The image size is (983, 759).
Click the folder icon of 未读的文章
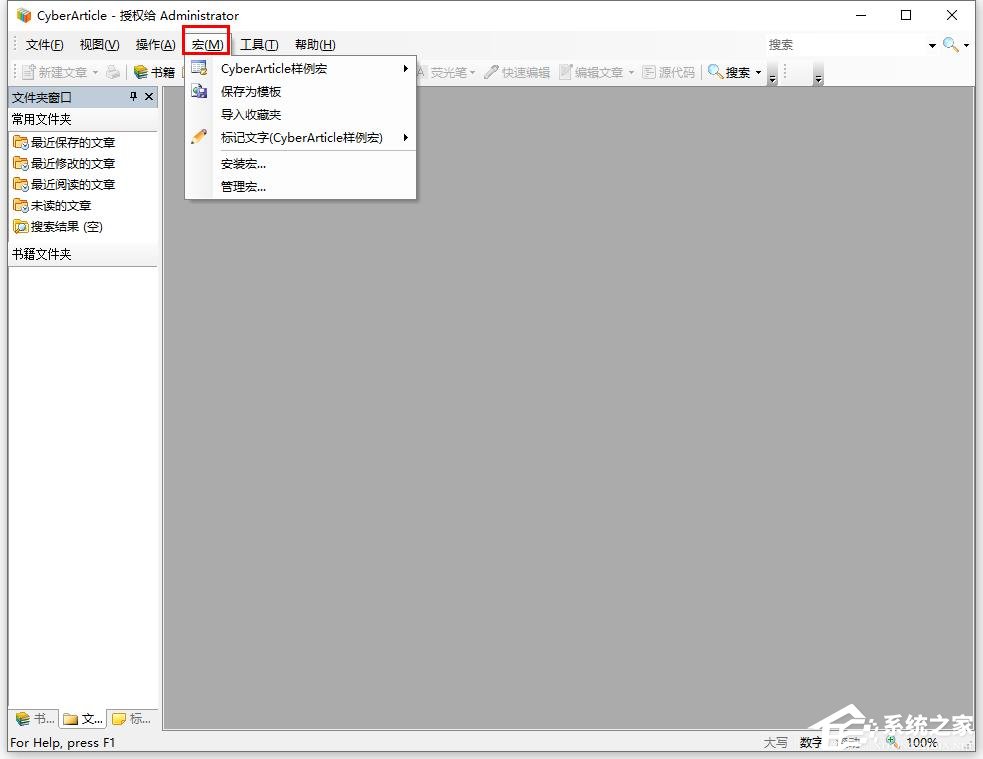[x=21, y=206]
